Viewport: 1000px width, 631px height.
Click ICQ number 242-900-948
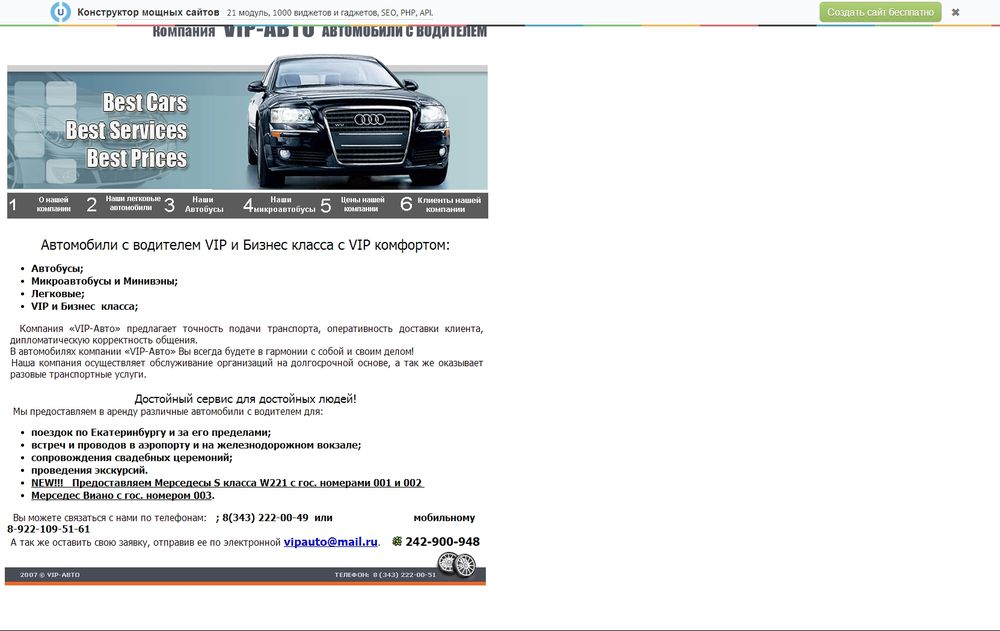pyautogui.click(x=443, y=542)
